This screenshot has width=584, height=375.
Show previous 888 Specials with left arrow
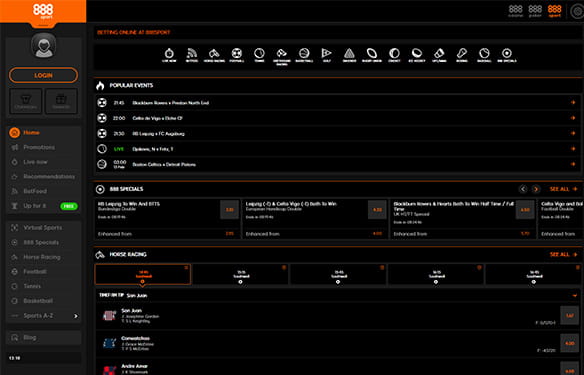point(523,189)
